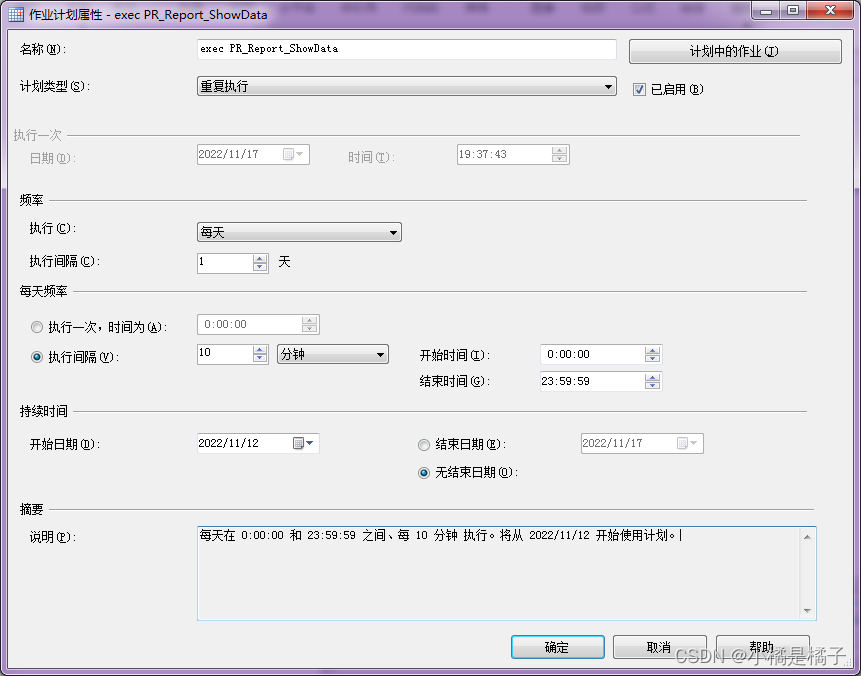Click the scroll-up arrow in the 说明 summary box
The height and width of the screenshot is (676, 861).
(x=809, y=535)
